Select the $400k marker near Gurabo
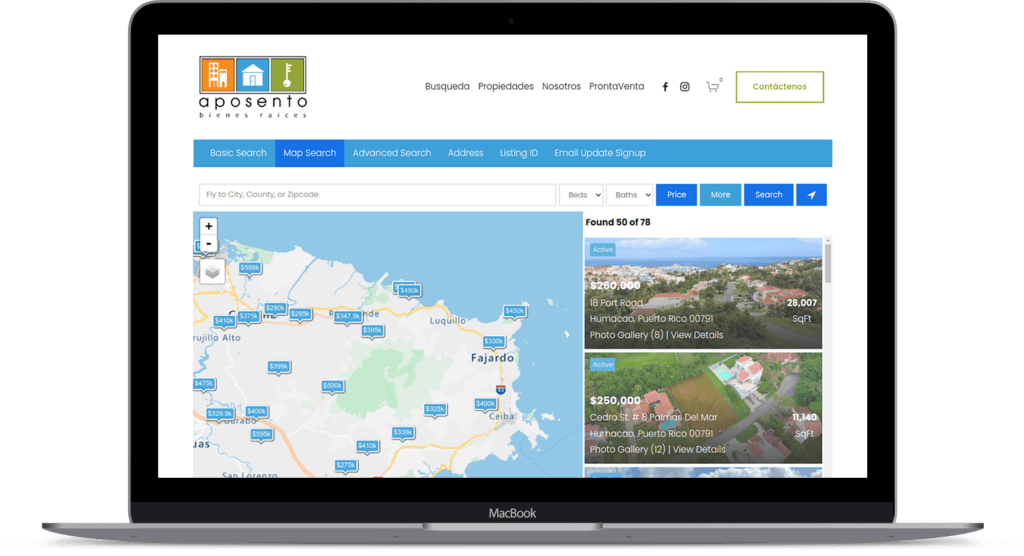This screenshot has height=556, width=1024. pyautogui.click(x=256, y=411)
